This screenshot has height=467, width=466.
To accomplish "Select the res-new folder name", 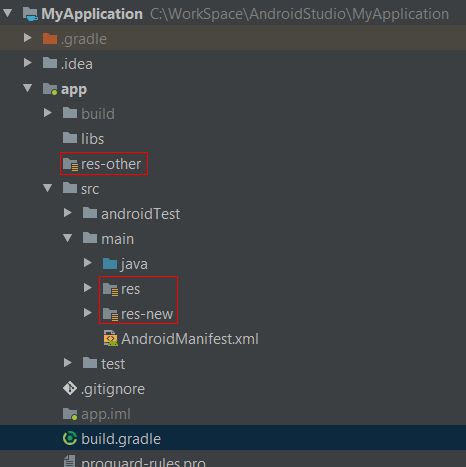I will pos(147,314).
